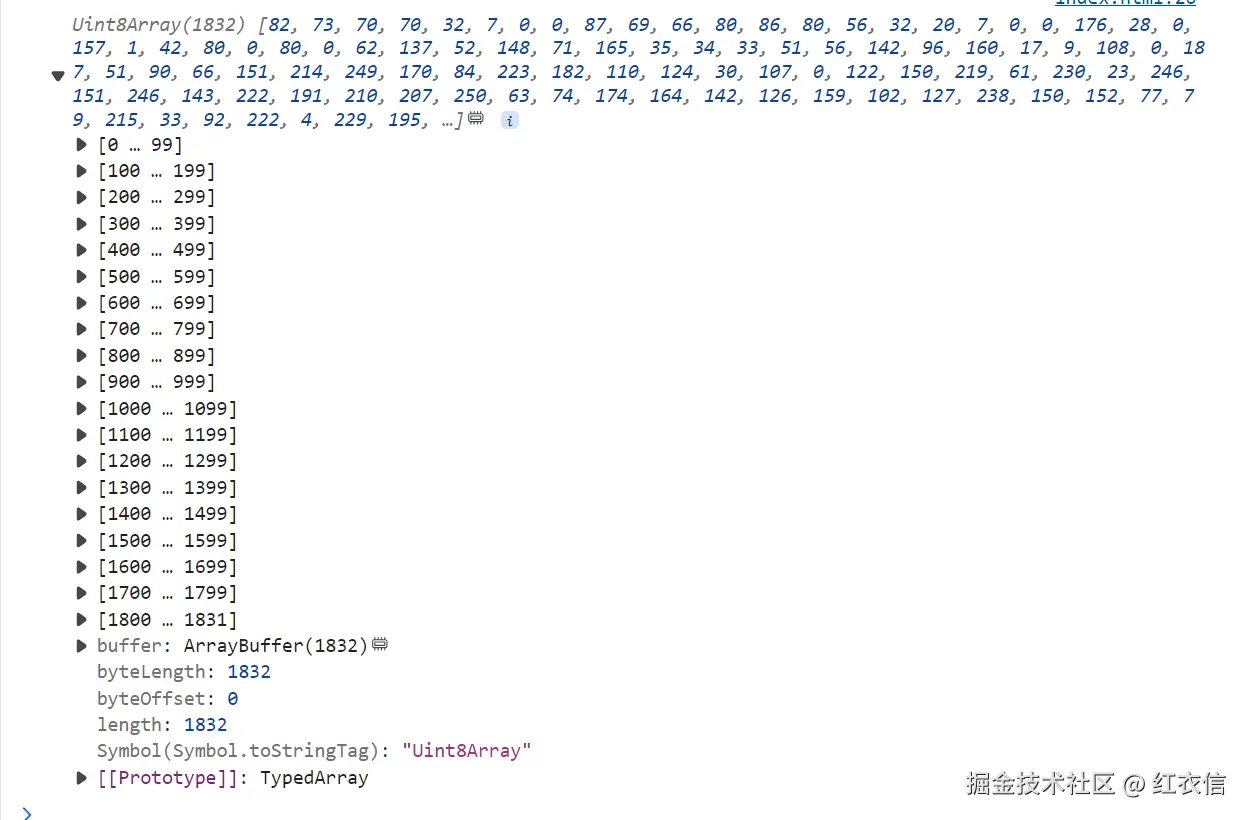1249x820 pixels.
Task: Click the [1600 … 1699] tree row
Action: click(167, 567)
